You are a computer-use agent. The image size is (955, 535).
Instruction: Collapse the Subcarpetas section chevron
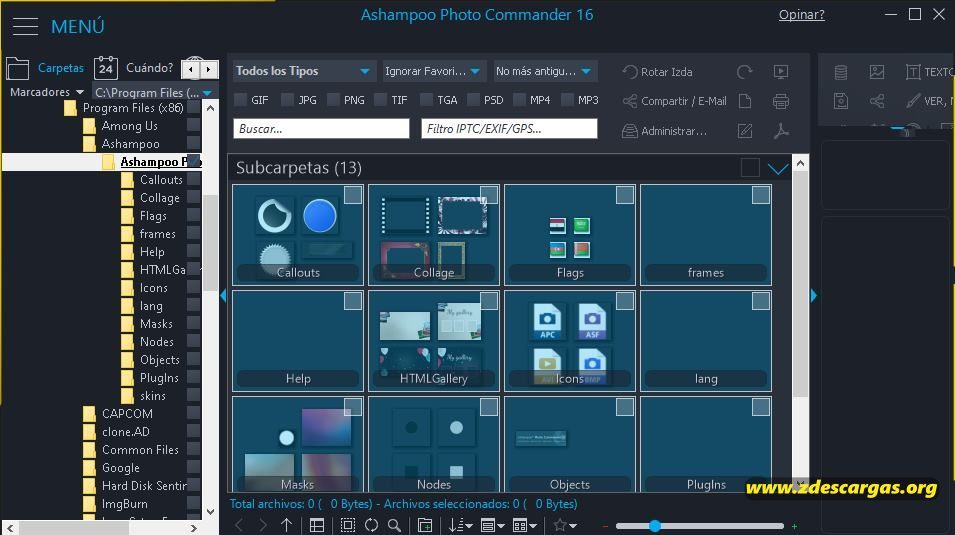[778, 169]
